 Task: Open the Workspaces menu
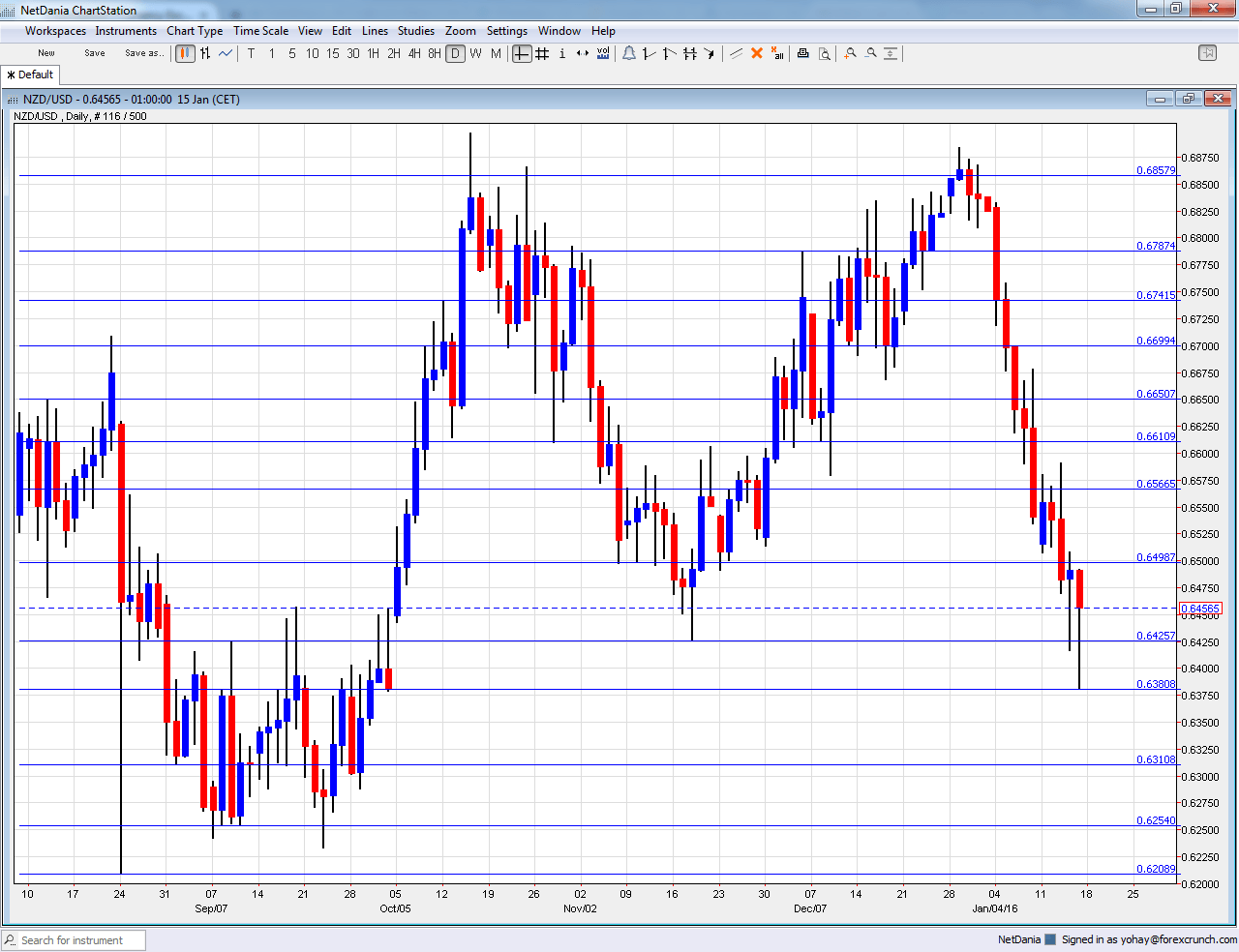(x=55, y=31)
